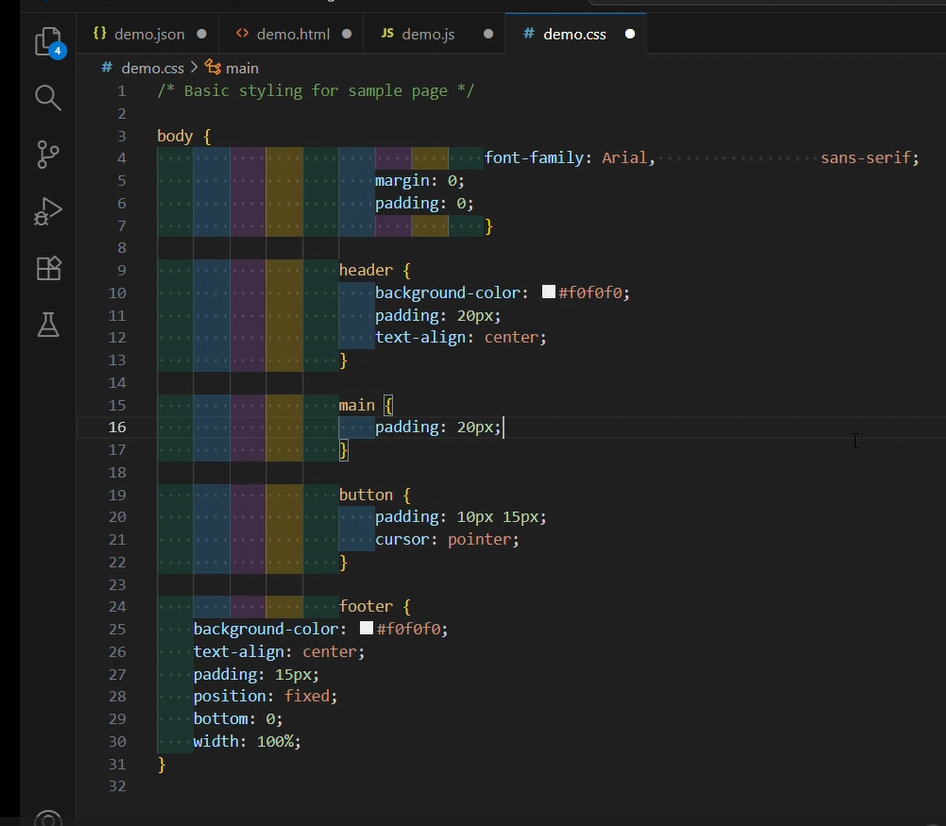
Task: Open the Source Control view
Action: 48,154
